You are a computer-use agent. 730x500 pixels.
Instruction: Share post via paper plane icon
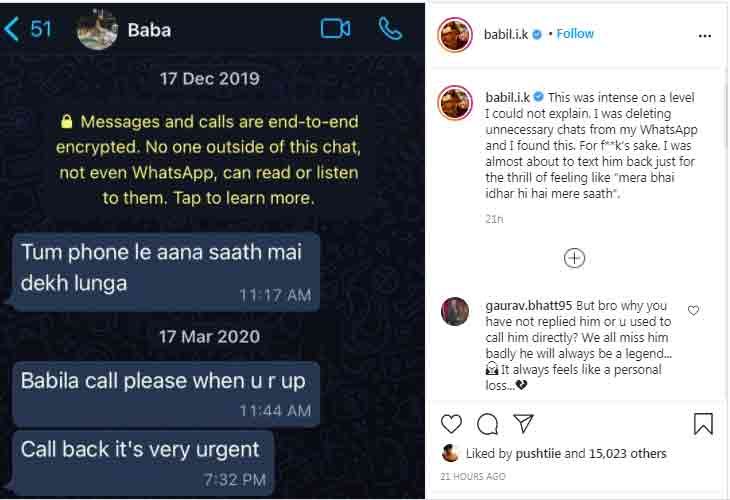(523, 423)
